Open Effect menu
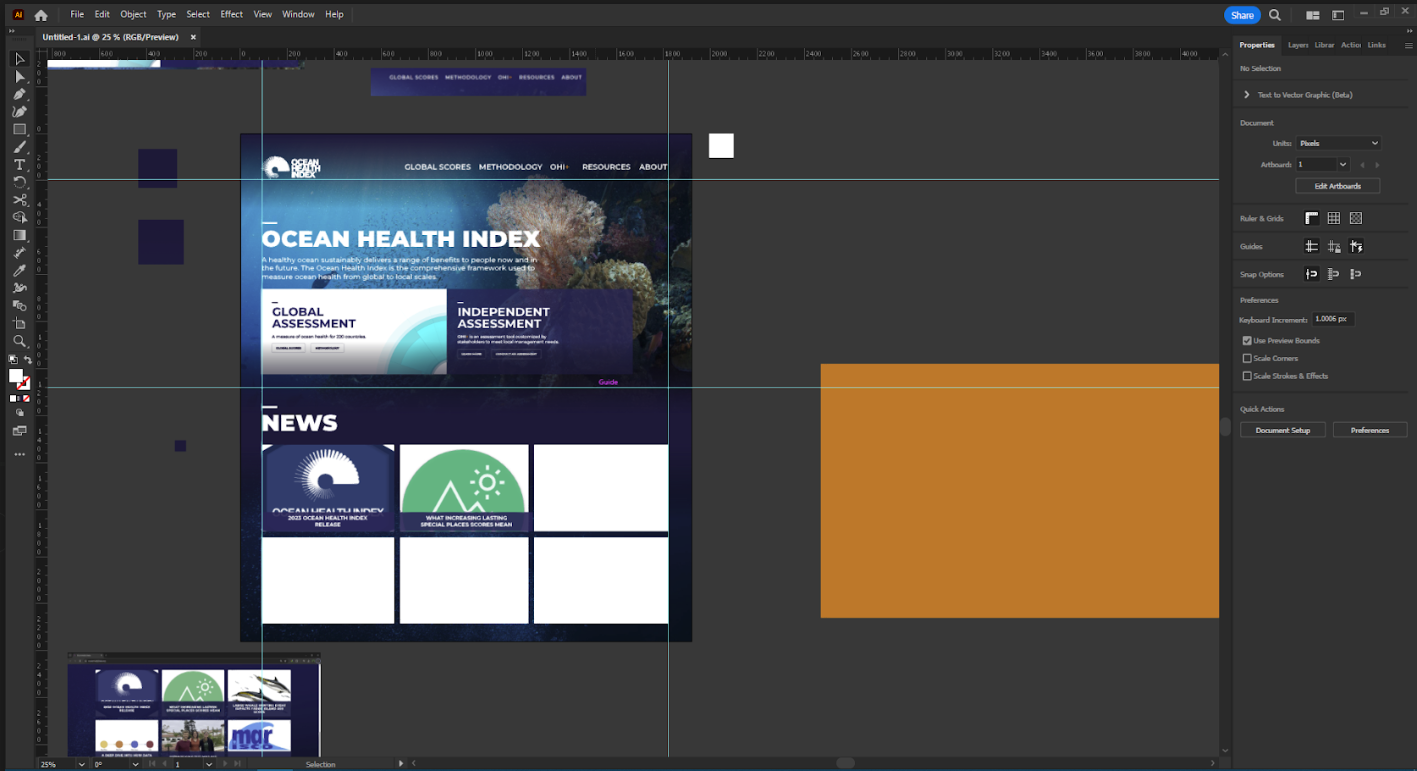This screenshot has width=1417, height=771. pos(231,15)
